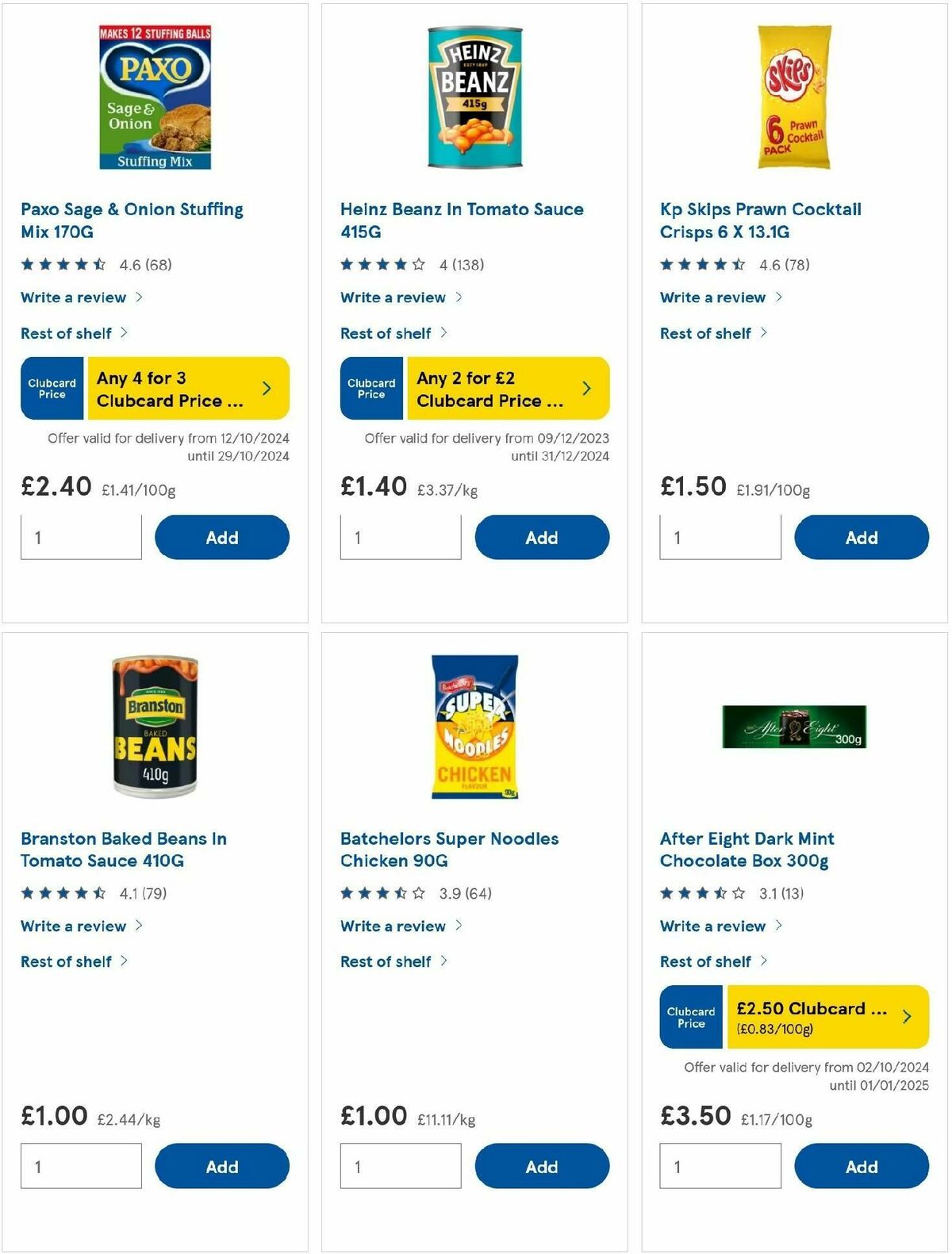952x1254 pixels.
Task: Click Add for Batchelors Super Noodles Chicken
Action: pos(543,1166)
